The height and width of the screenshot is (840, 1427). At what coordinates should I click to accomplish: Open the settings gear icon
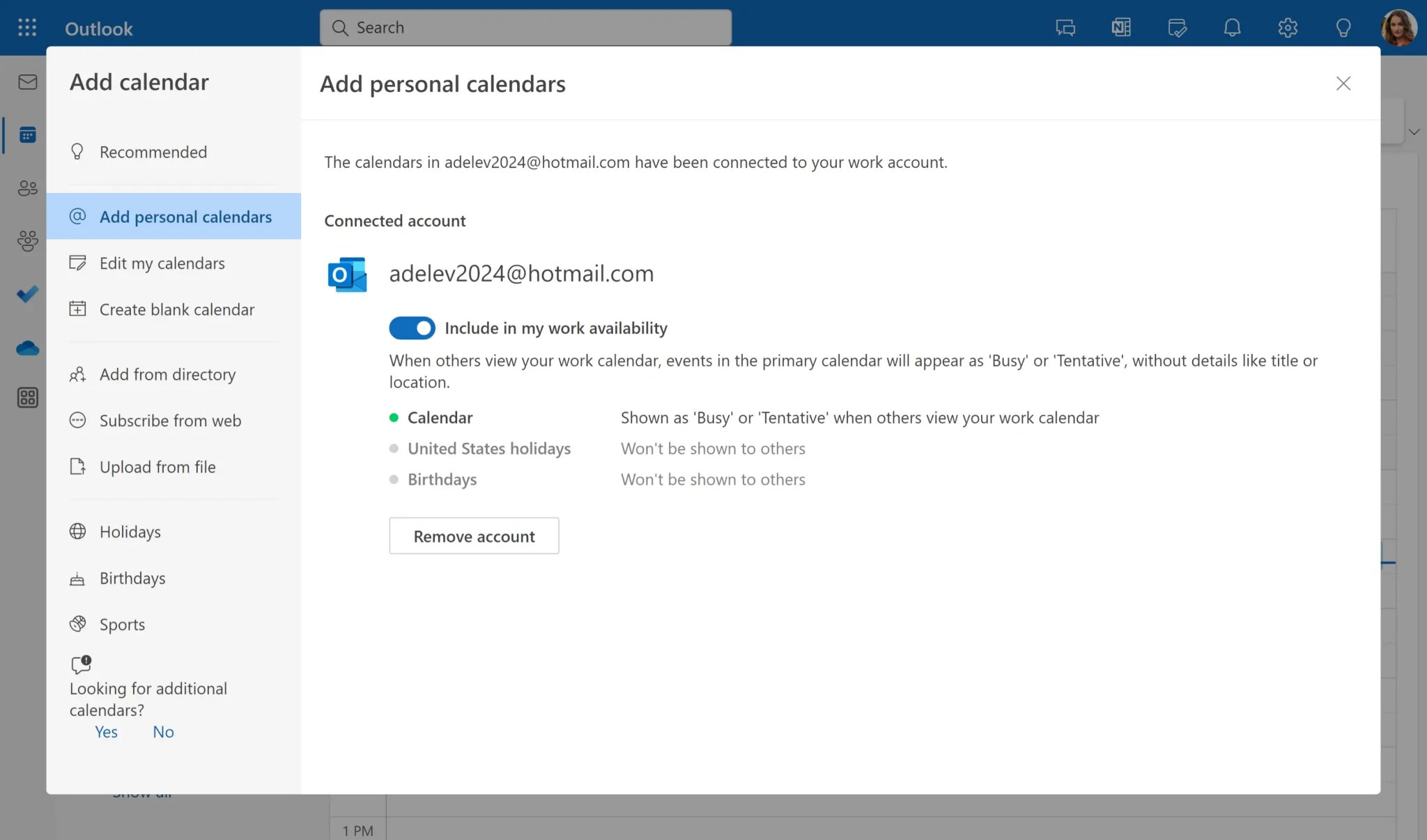pos(1288,28)
